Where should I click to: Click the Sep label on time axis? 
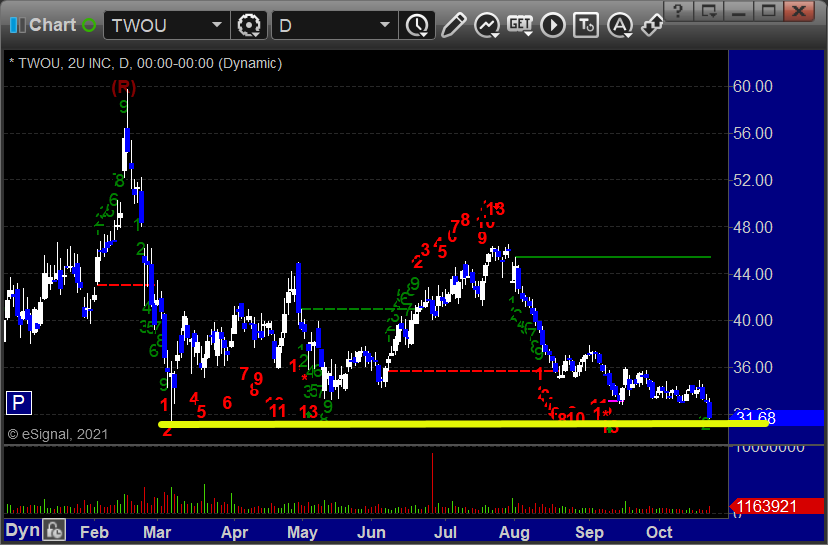589,532
